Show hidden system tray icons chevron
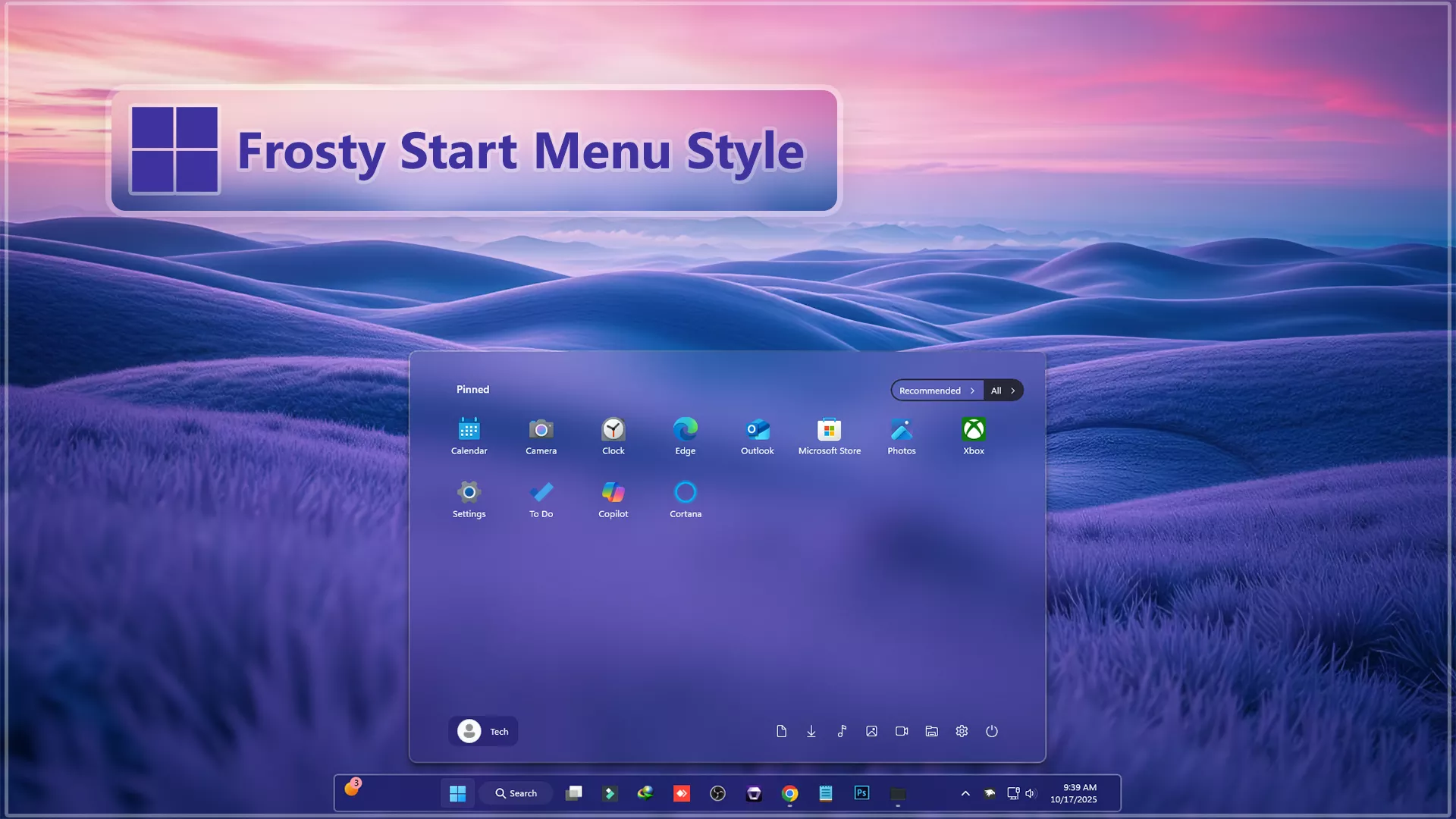This screenshot has width=1456, height=819. coord(965,793)
